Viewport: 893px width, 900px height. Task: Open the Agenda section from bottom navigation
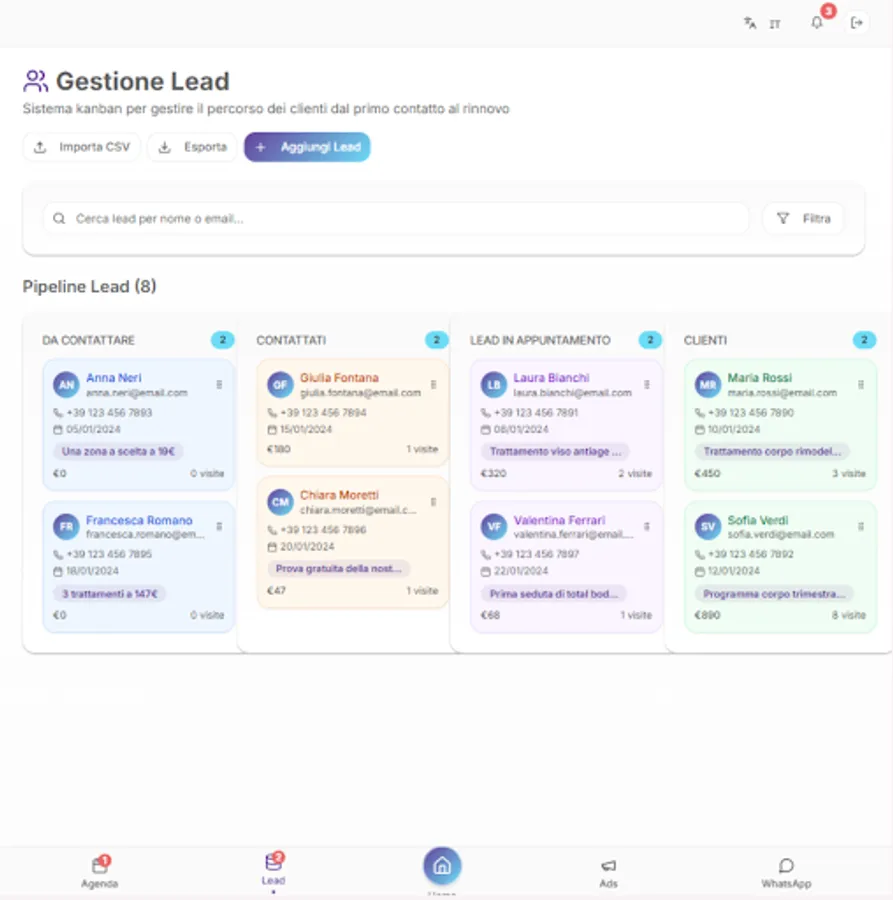(99, 870)
